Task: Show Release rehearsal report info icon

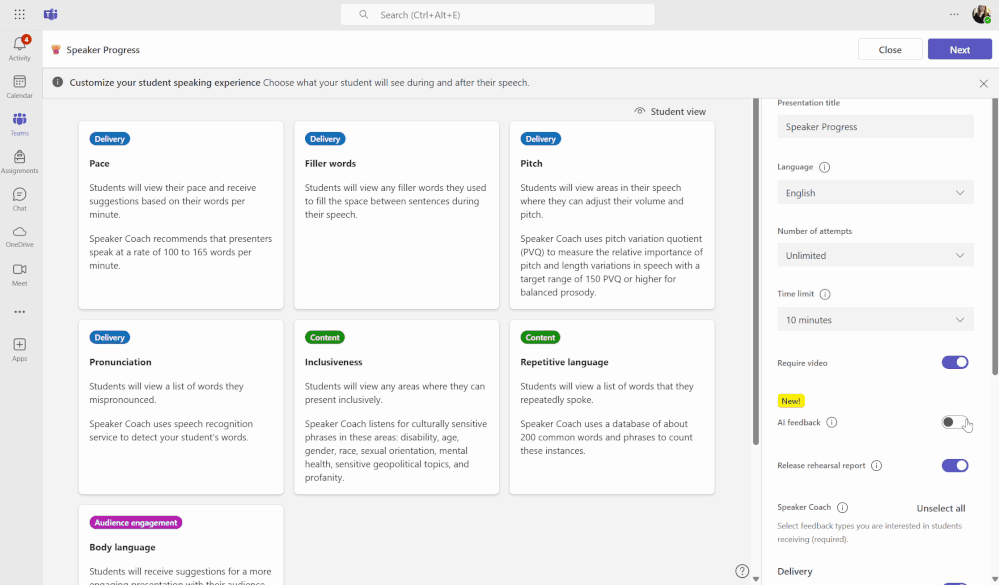Action: click(x=877, y=466)
